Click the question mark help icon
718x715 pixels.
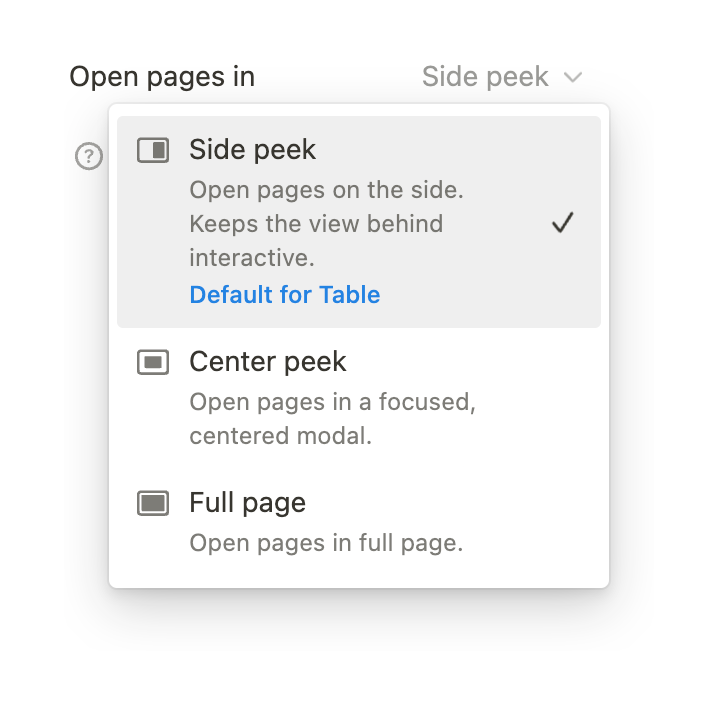coord(90,156)
